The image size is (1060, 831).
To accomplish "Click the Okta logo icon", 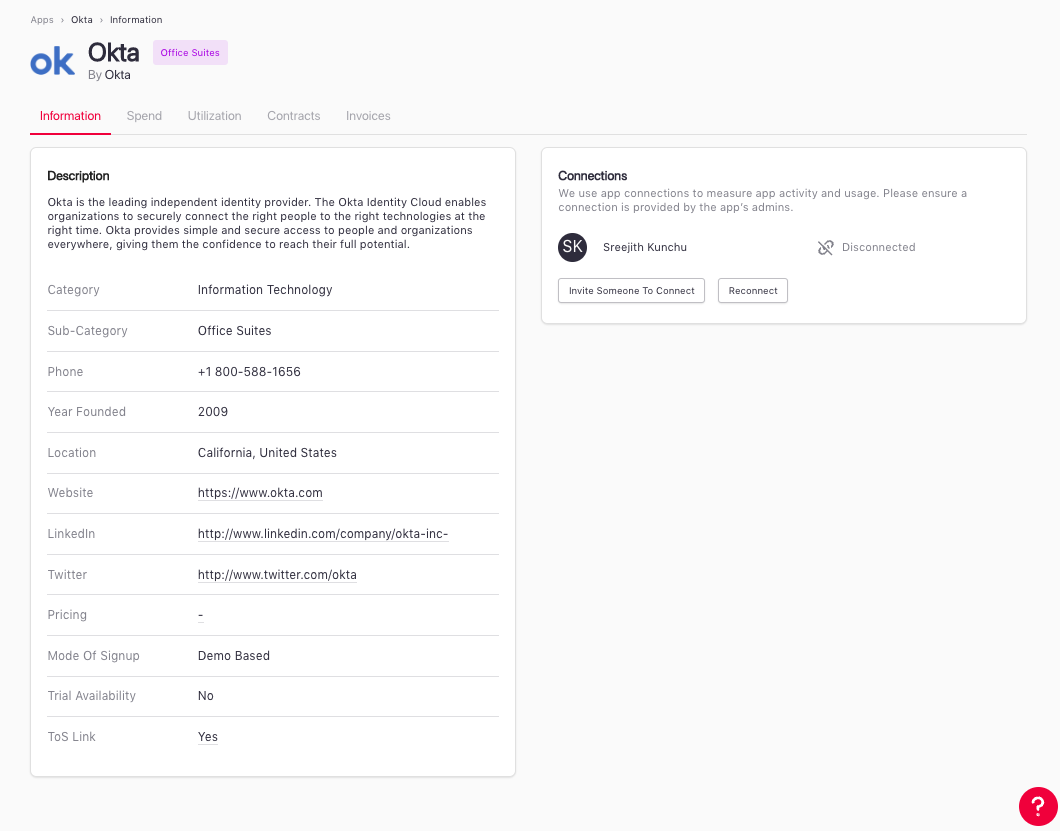I will [x=53, y=61].
